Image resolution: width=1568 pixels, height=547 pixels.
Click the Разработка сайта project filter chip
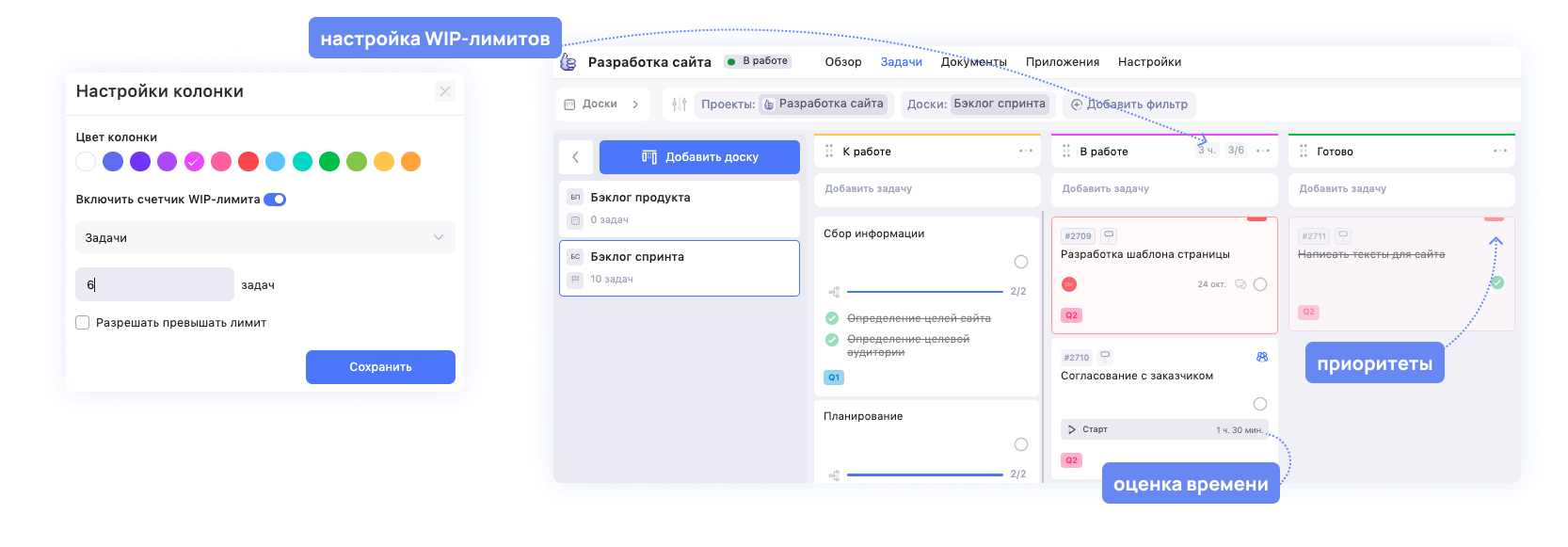[x=824, y=105]
